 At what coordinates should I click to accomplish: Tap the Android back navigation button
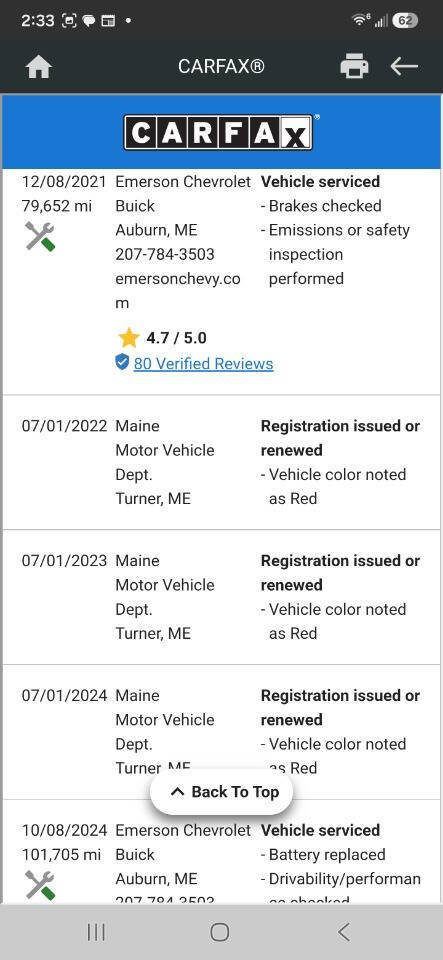coord(344,932)
